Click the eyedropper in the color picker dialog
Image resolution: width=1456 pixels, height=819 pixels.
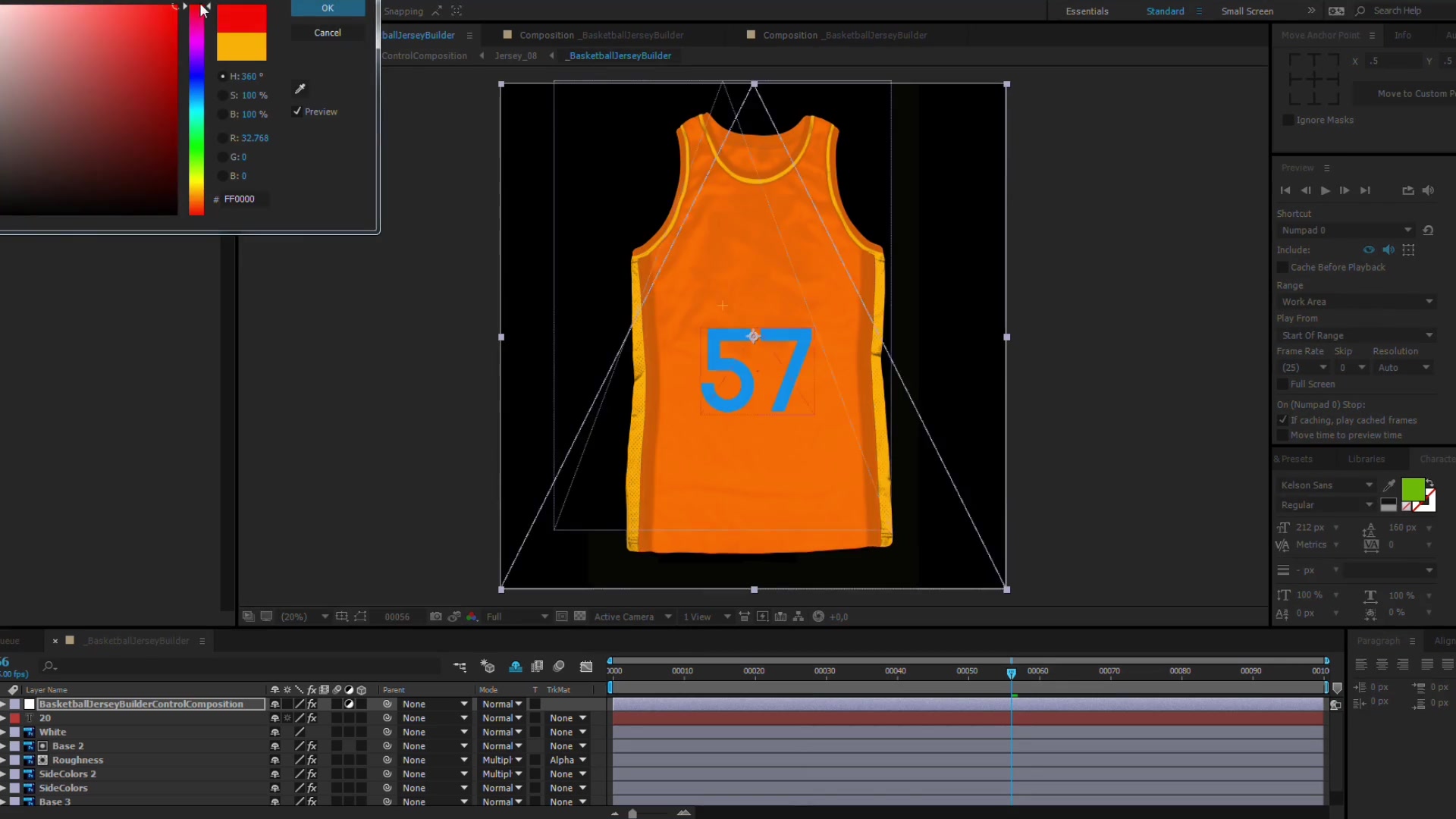pos(300,89)
